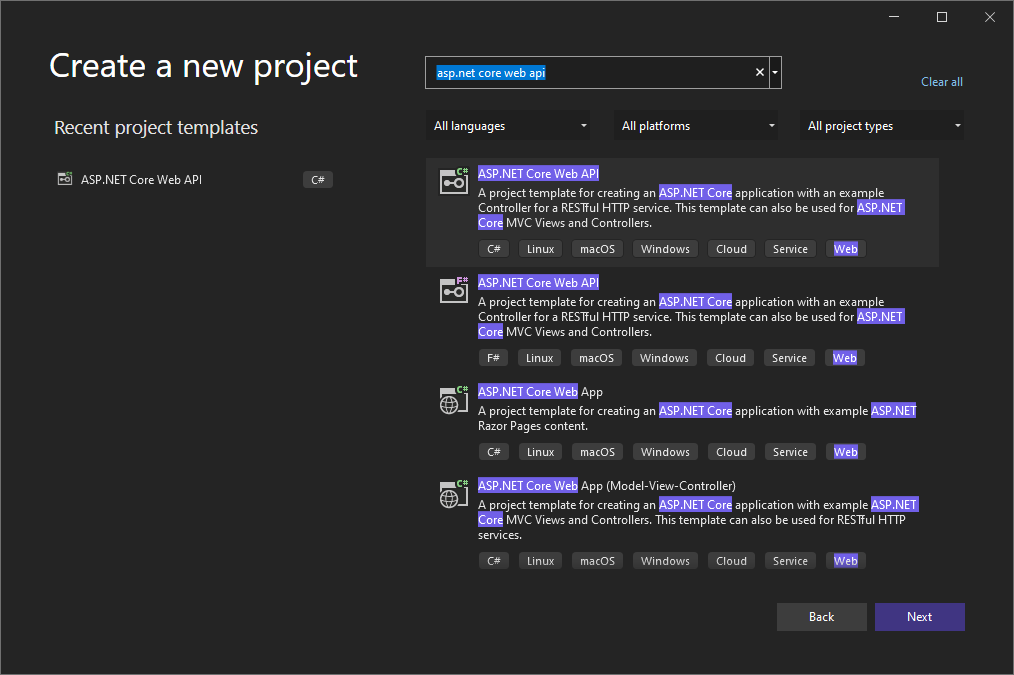
Task: Open the All project types dropdown
Action: coord(881,125)
